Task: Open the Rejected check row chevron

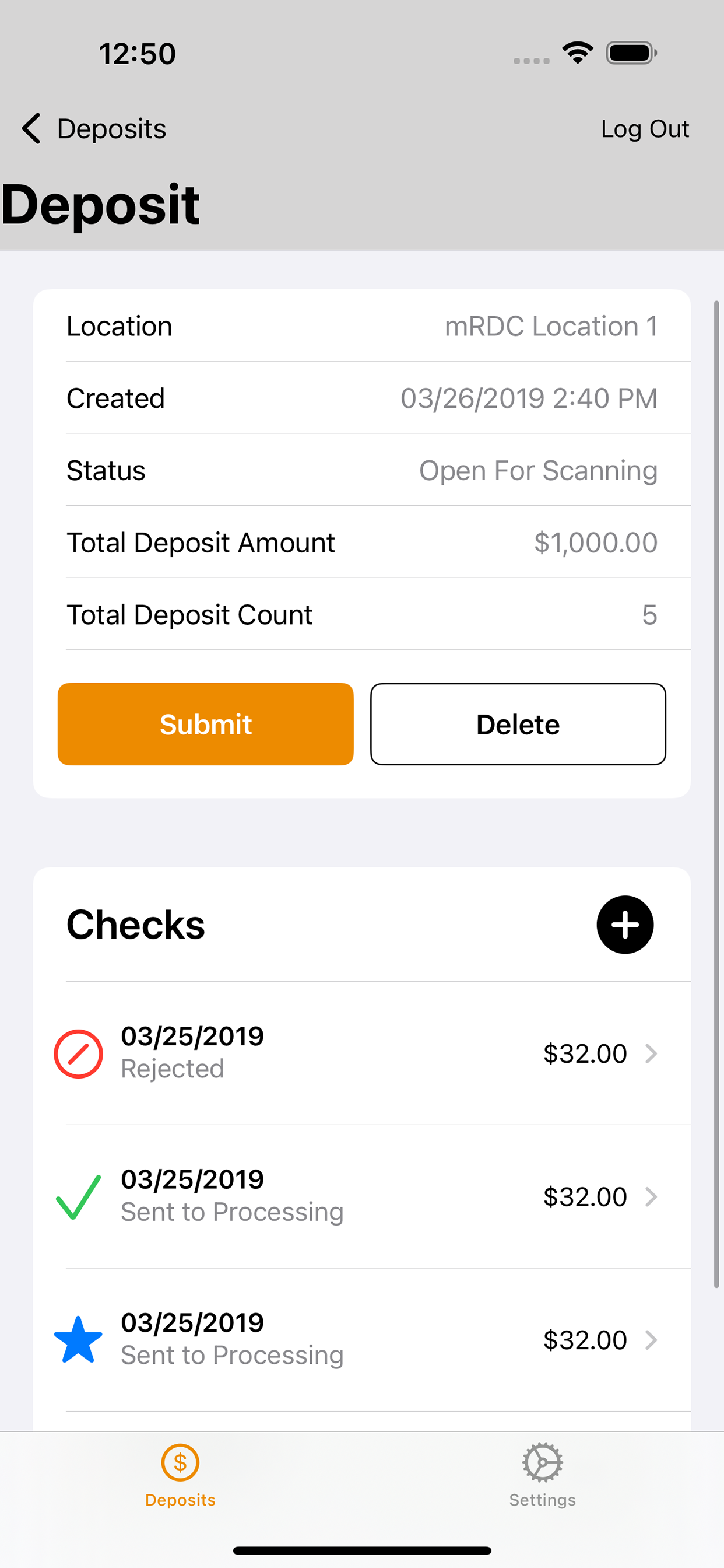Action: 651,1053
